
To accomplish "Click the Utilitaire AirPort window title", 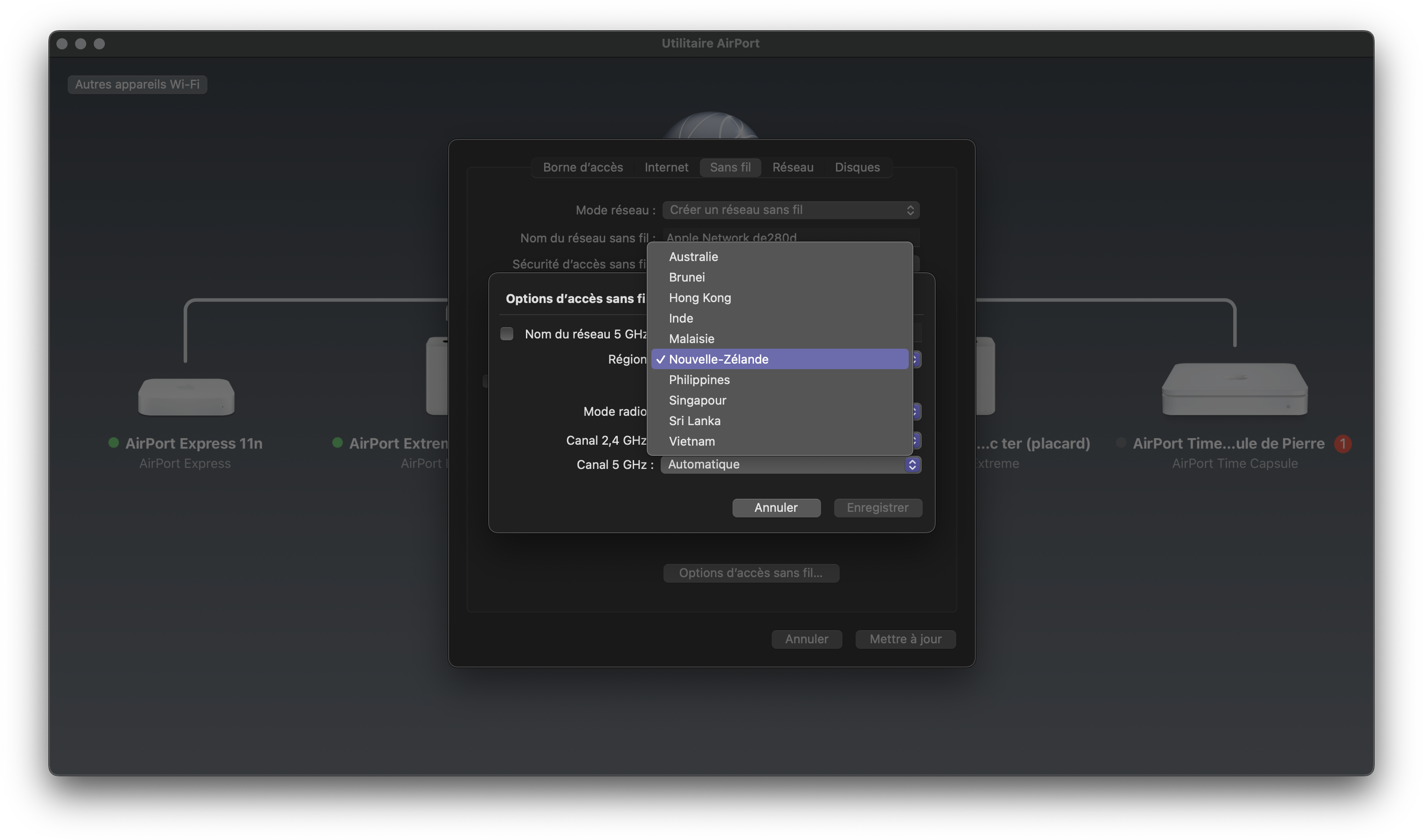I will pyautogui.click(x=711, y=44).
